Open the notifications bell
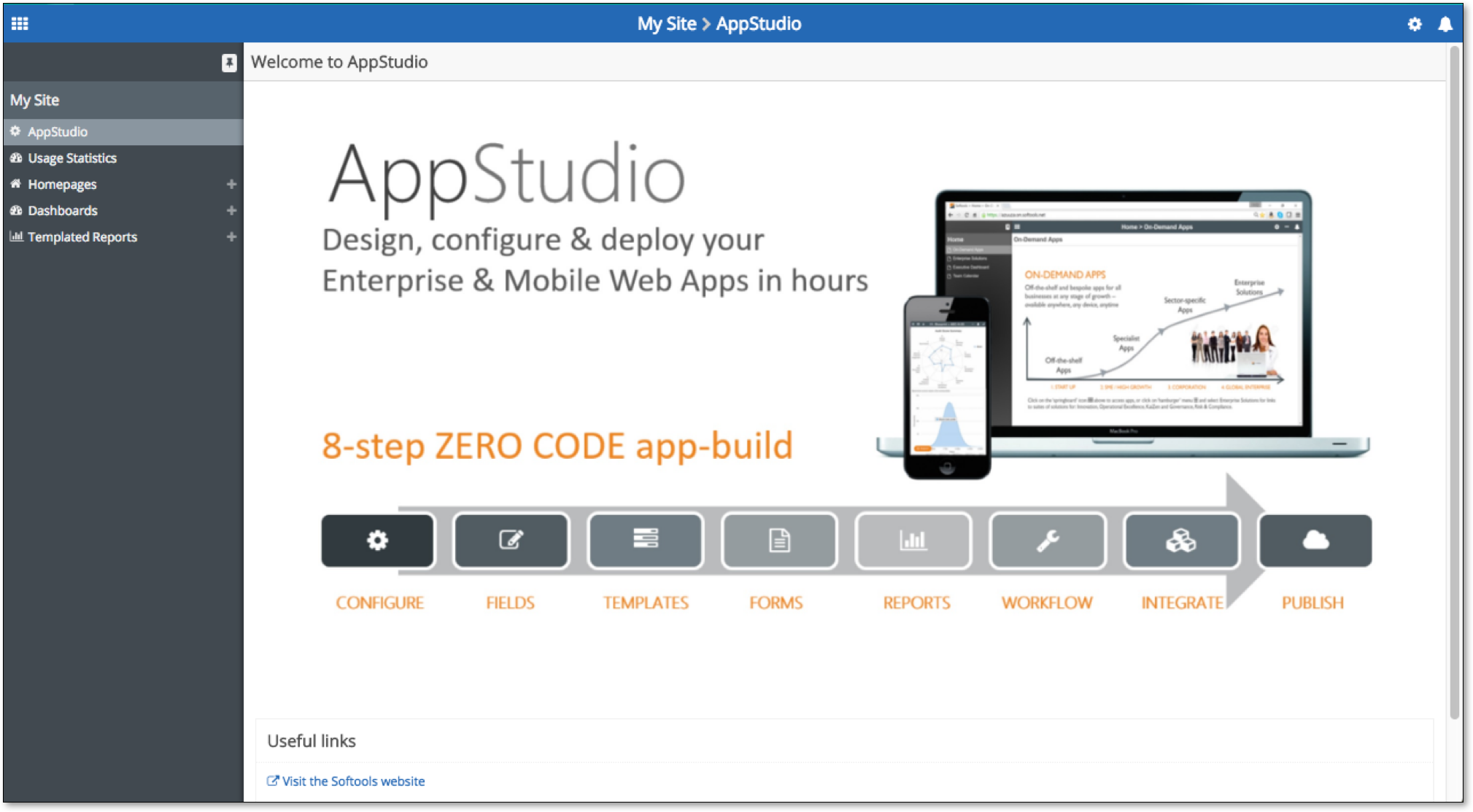 [1445, 24]
